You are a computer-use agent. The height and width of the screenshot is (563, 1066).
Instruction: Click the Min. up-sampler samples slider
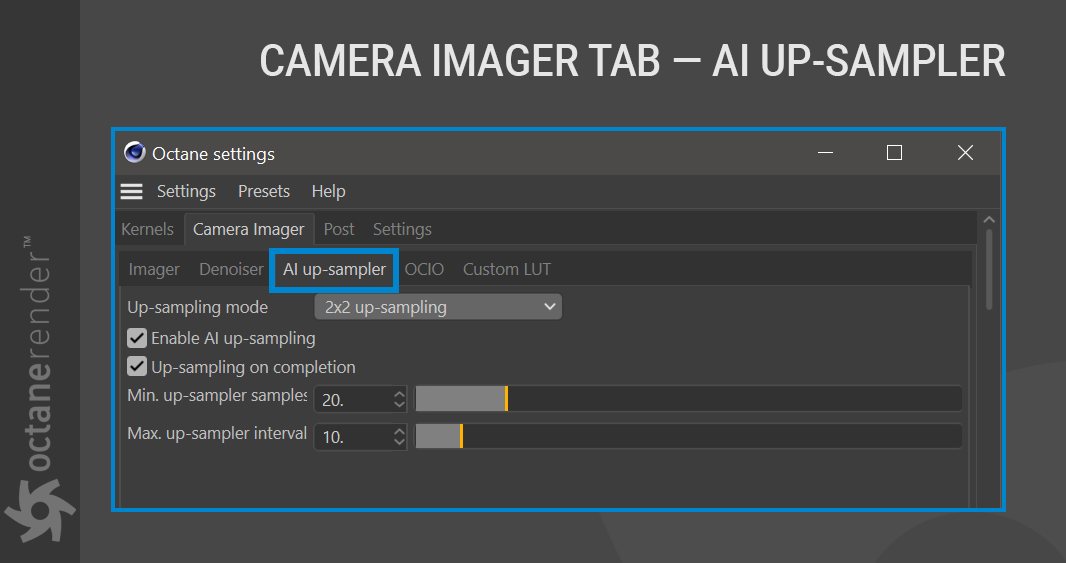pos(688,399)
